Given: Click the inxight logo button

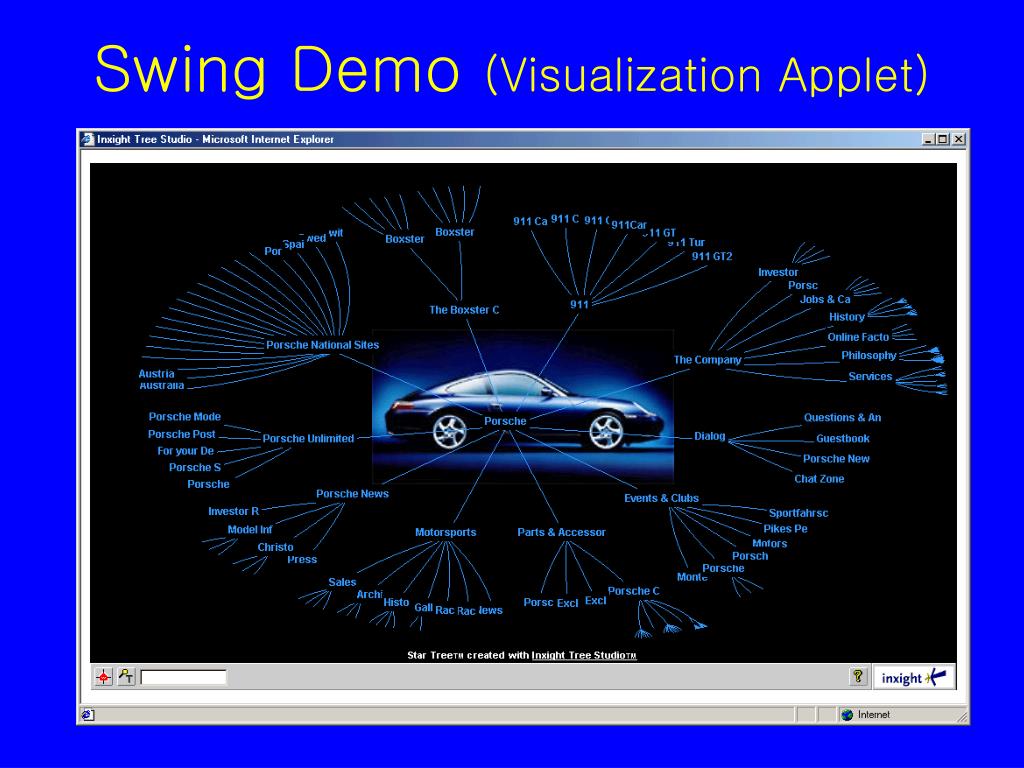Looking at the screenshot, I should point(914,677).
